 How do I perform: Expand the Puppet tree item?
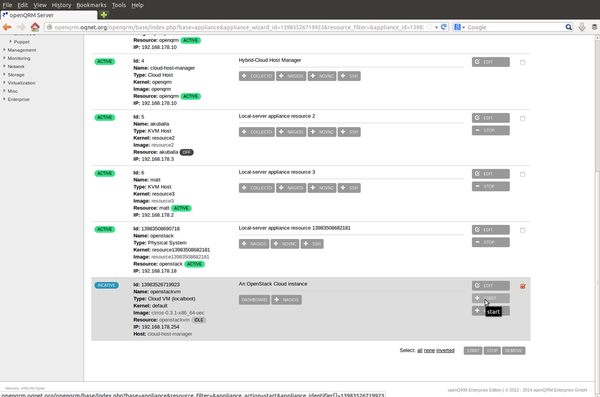click(x=11, y=42)
